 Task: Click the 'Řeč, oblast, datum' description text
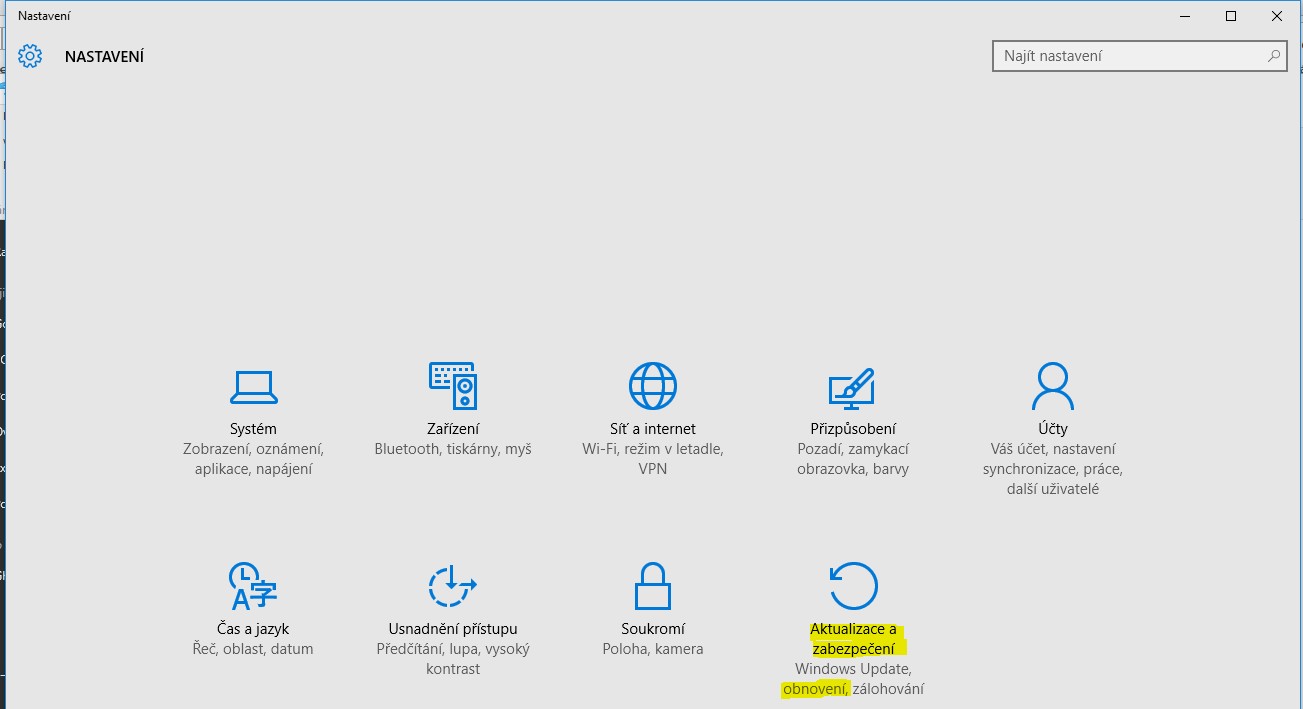253,649
